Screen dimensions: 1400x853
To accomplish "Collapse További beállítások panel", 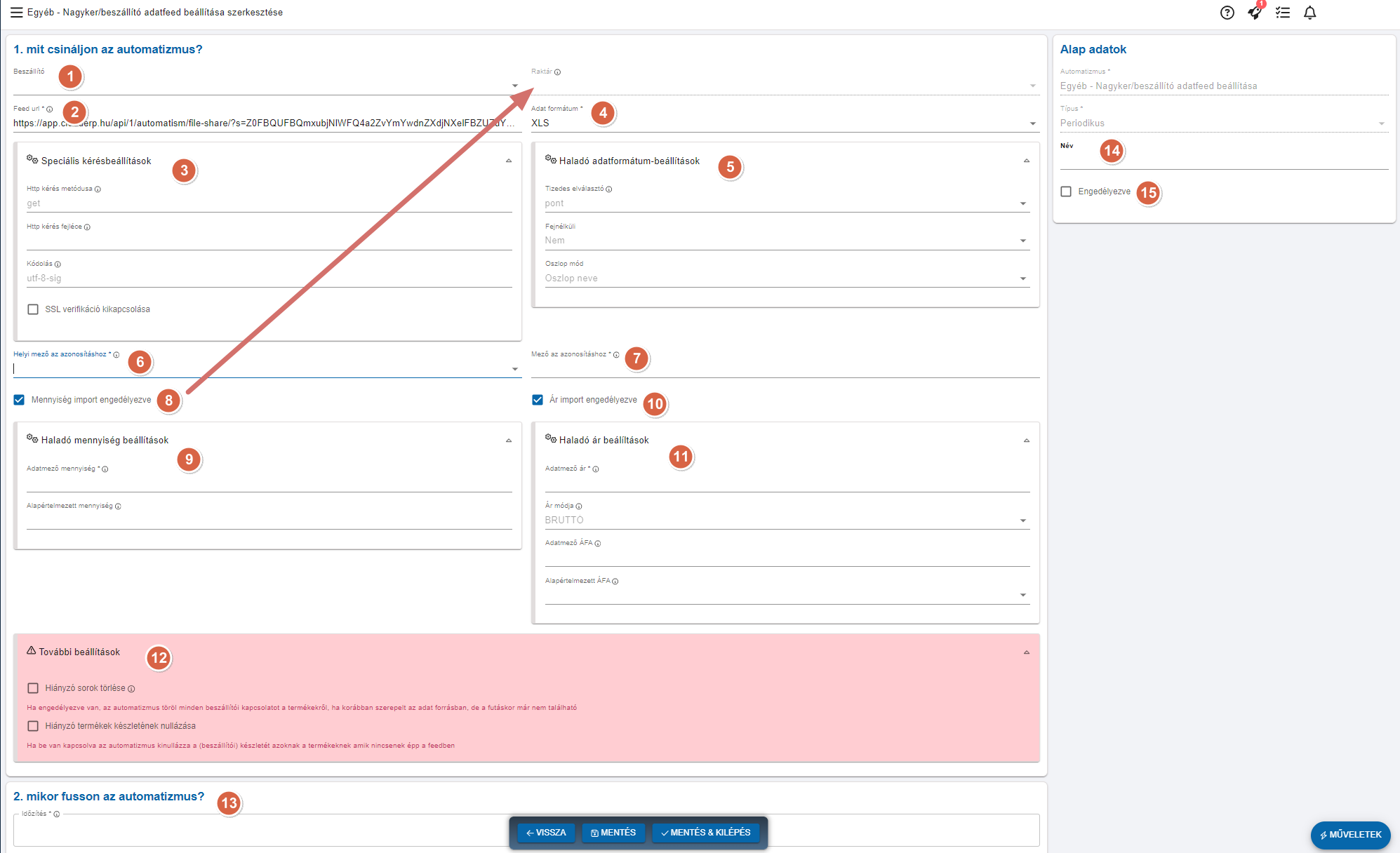I will tap(1027, 652).
